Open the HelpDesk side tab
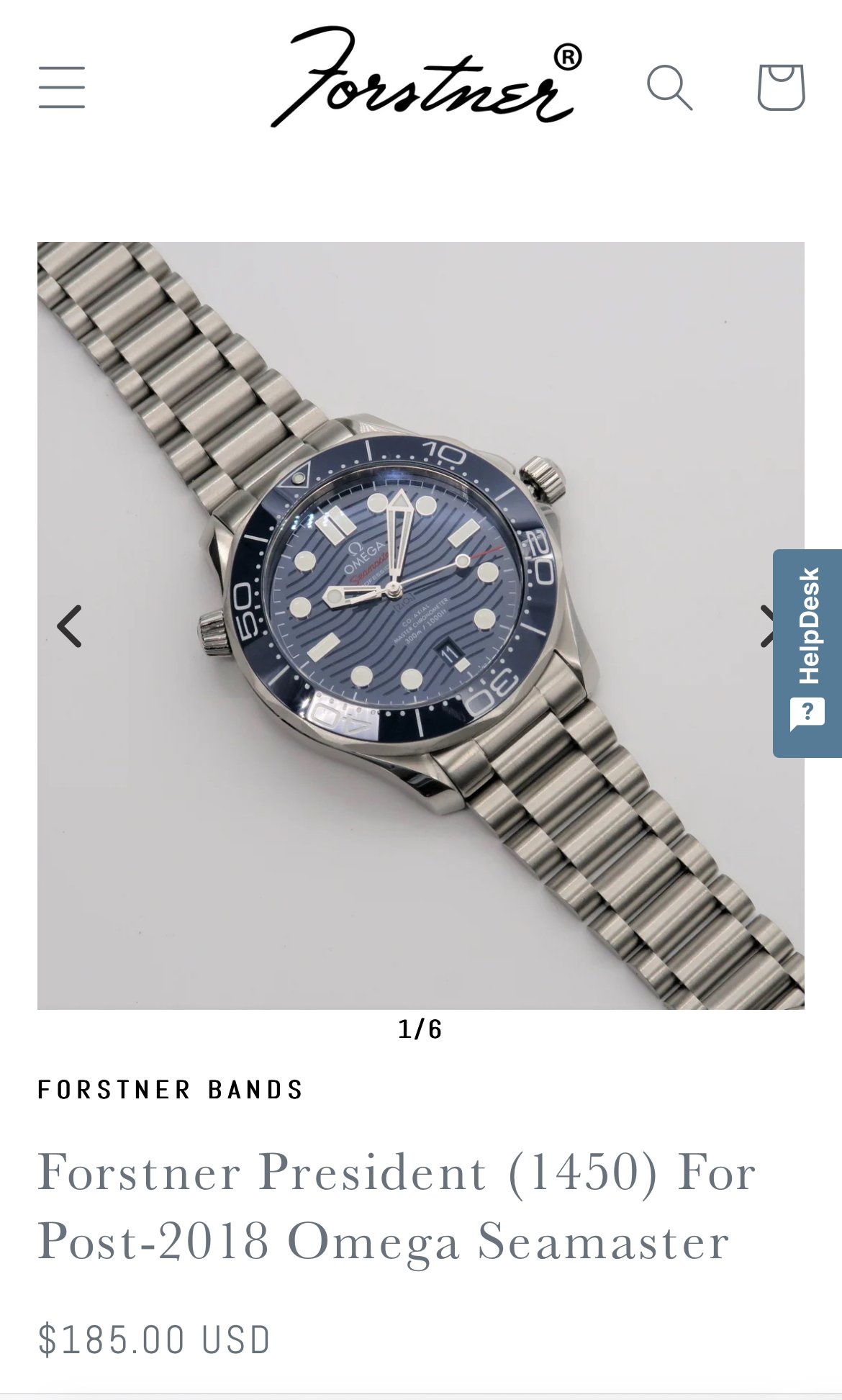The image size is (842, 1400). point(807,653)
